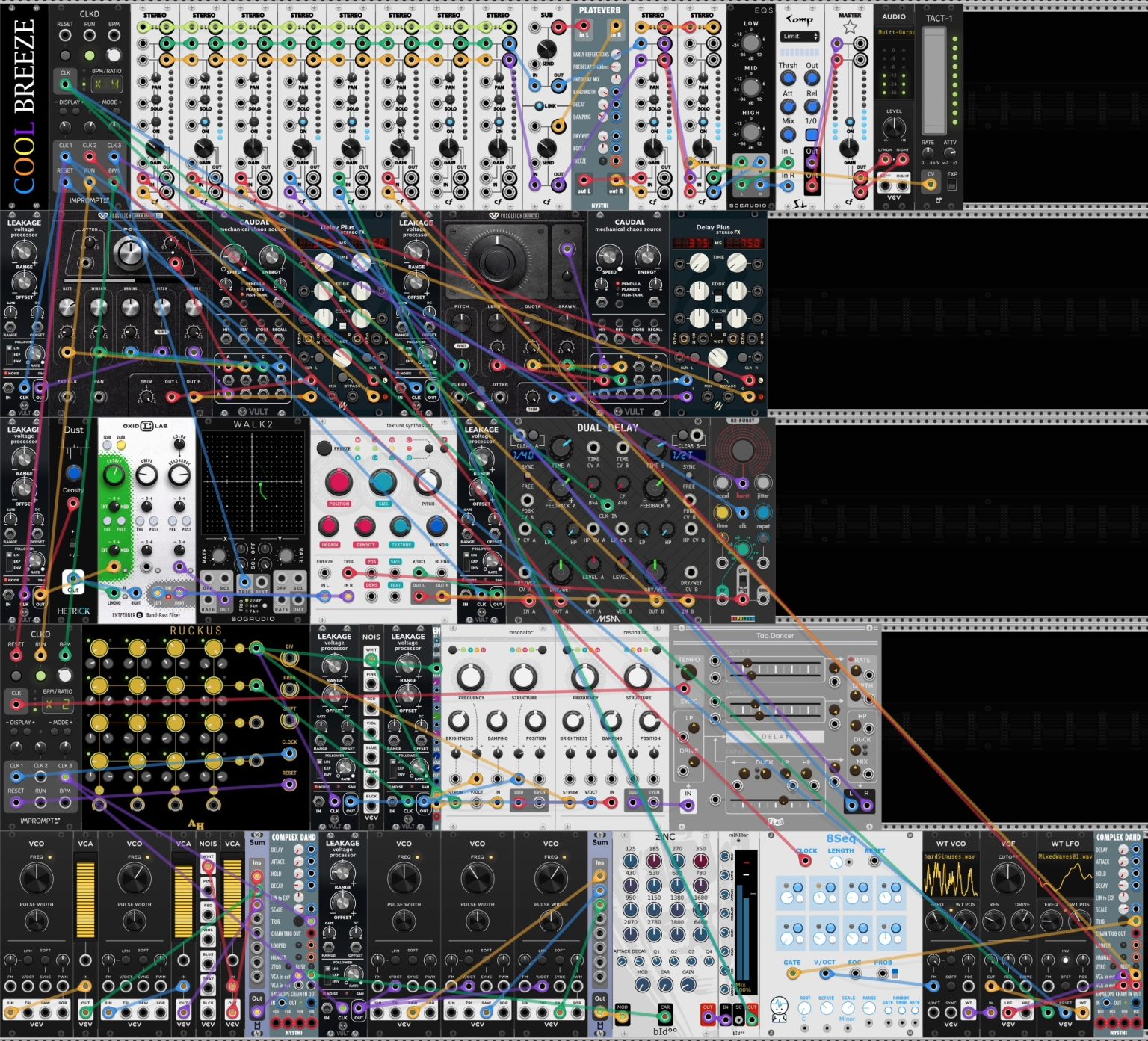1148x1041 pixels.
Task: Click the TRIG input jack on texture synthesizer
Action: click(x=348, y=573)
